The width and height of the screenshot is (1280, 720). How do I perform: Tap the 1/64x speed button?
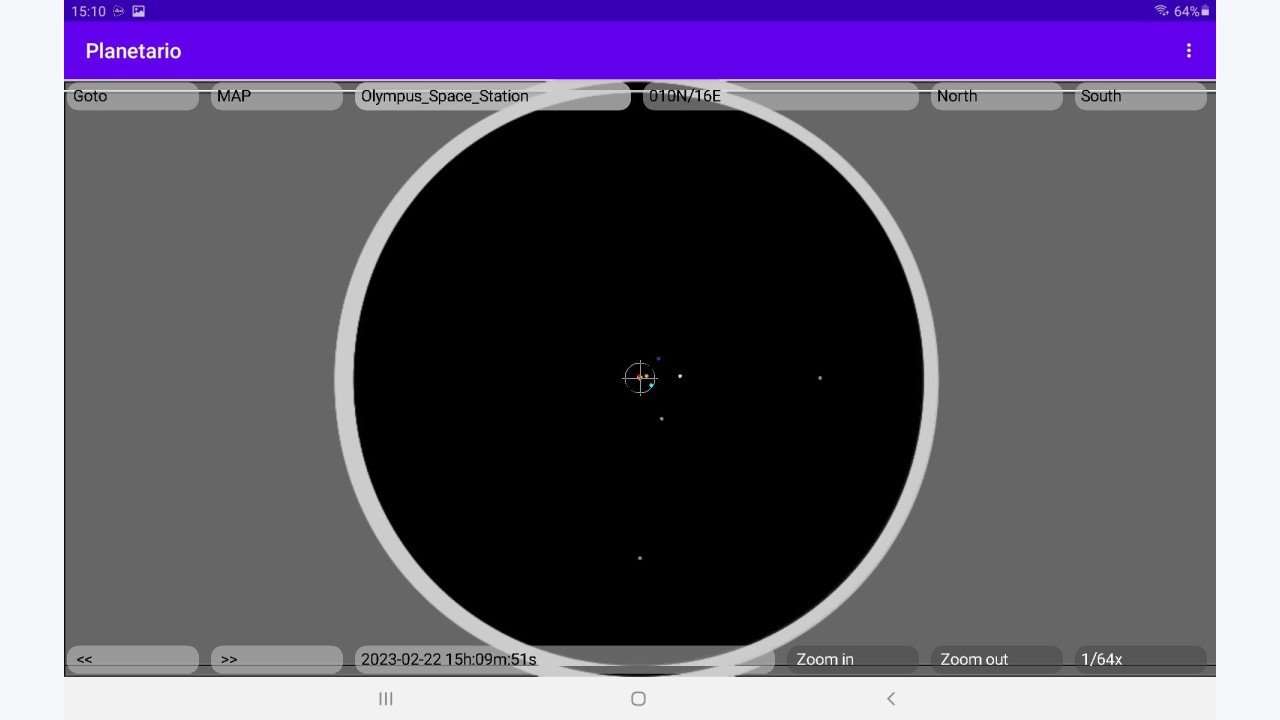[1141, 659]
